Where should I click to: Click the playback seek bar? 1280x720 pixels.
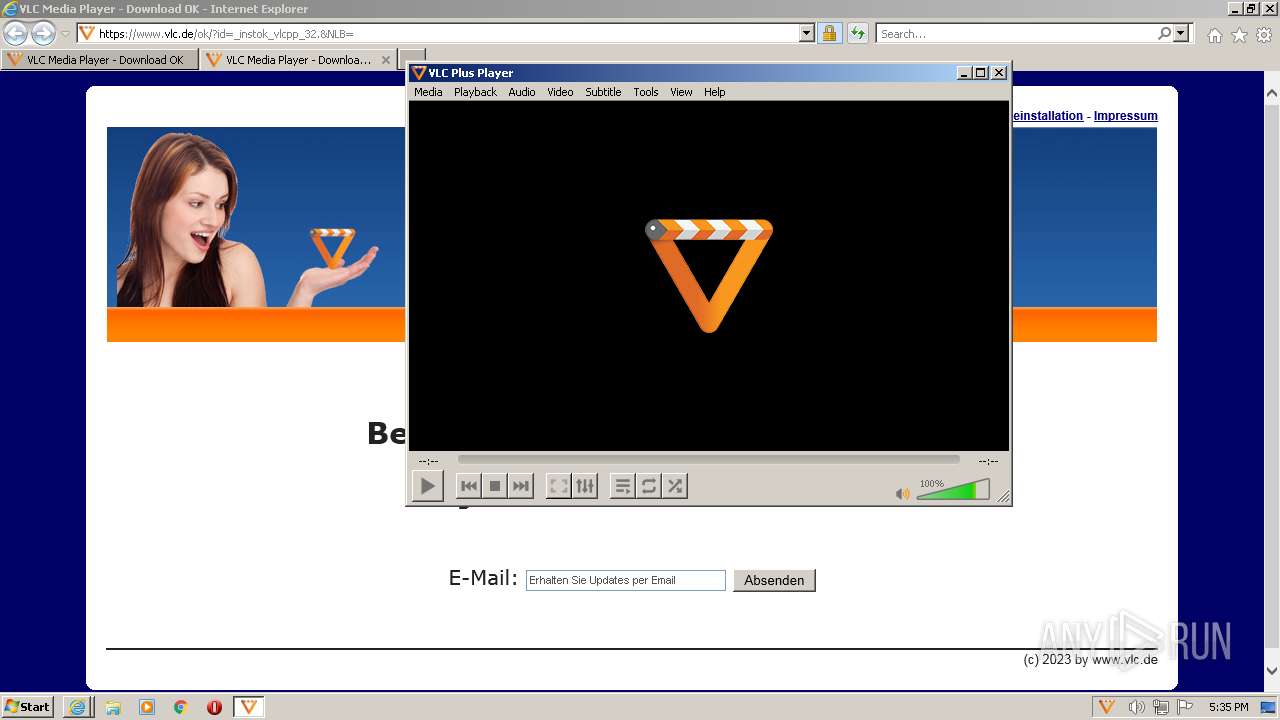[x=708, y=460]
